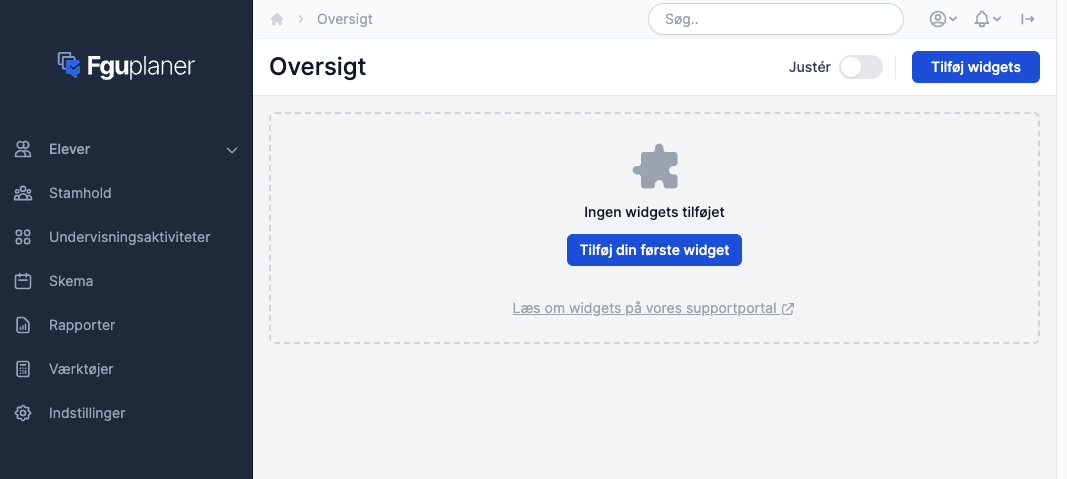Click the Rapporter document icon
Viewport: 1067px width, 479px height.
23,325
